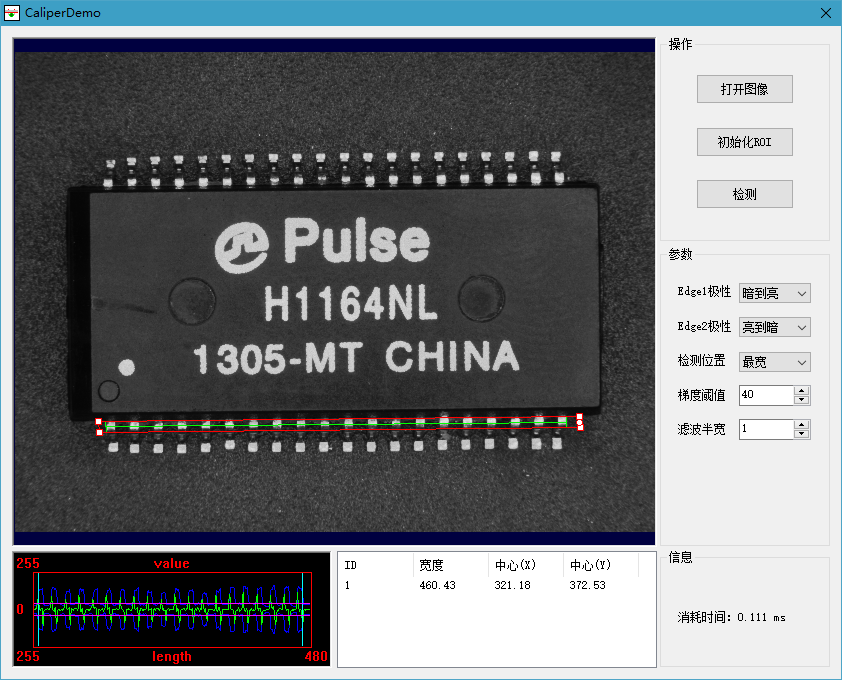Click the 滤波半宽 down arrow
The height and width of the screenshot is (680, 842).
click(801, 434)
